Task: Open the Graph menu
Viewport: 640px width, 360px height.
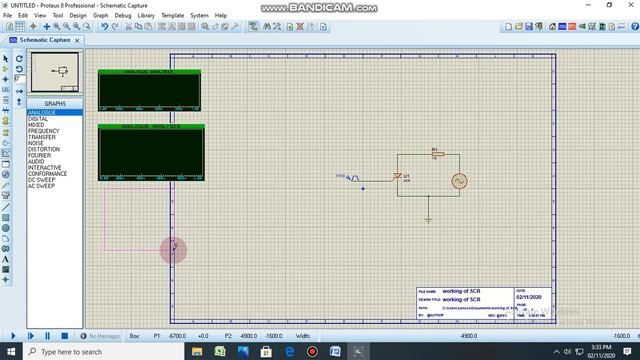Action: tap(100, 16)
